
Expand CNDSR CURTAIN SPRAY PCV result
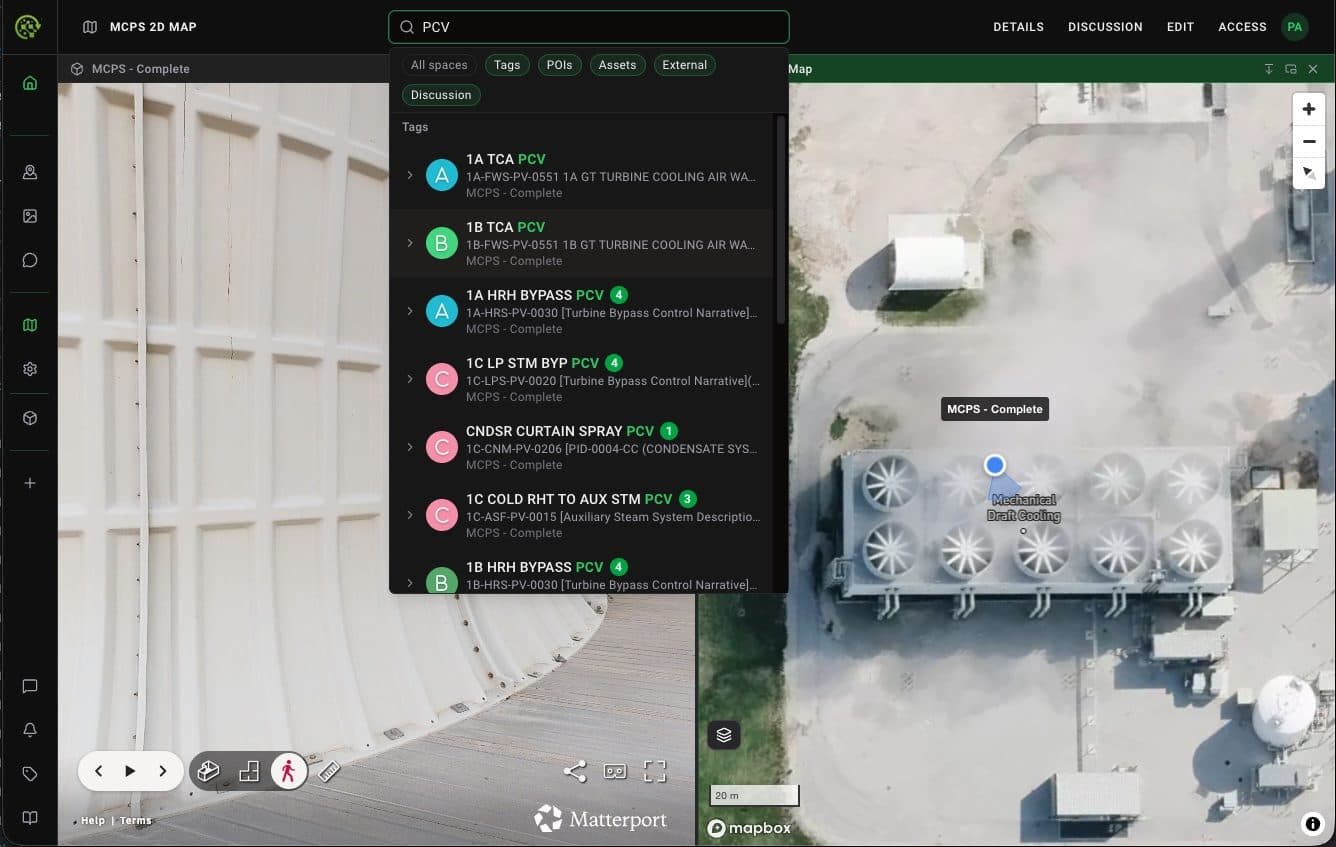point(409,447)
